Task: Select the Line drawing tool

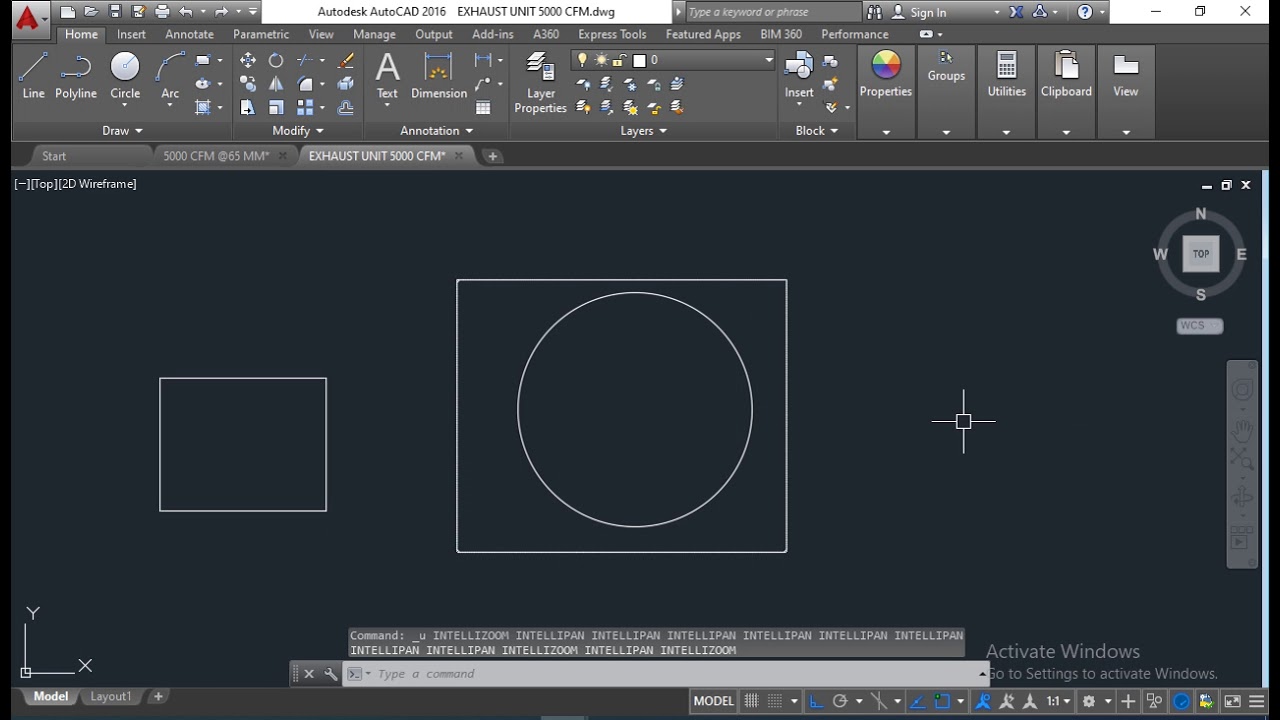Action: [x=33, y=75]
